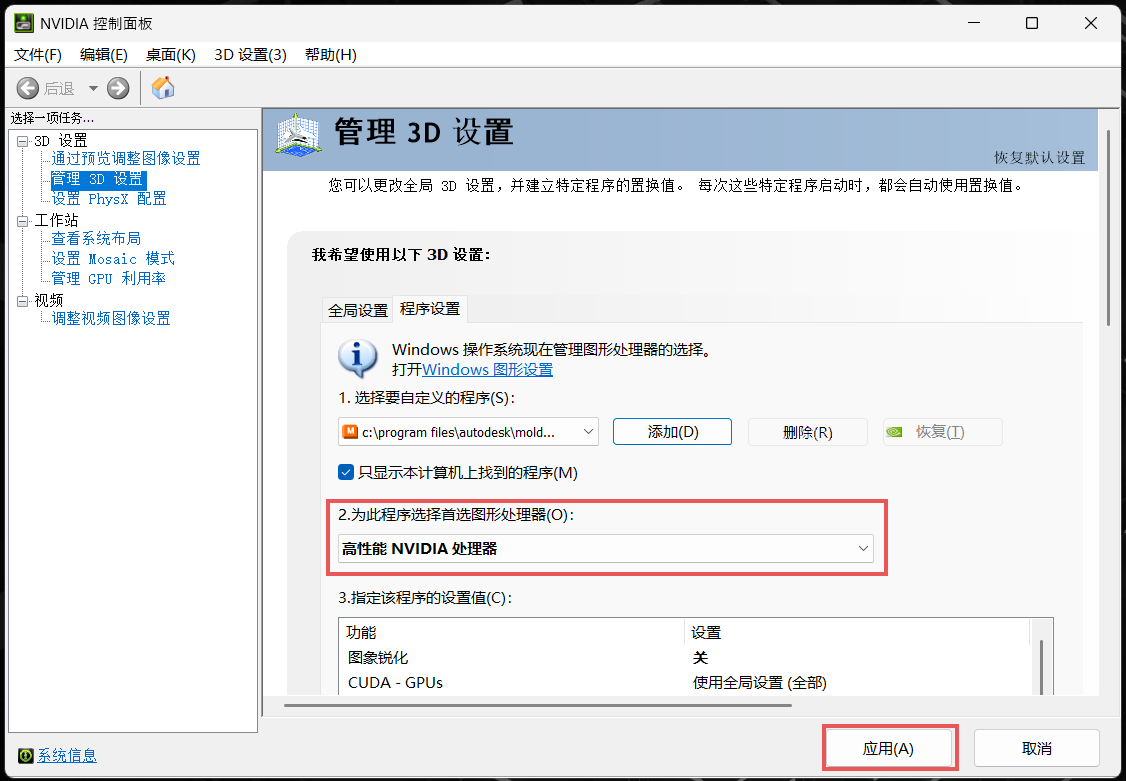The height and width of the screenshot is (781, 1126).
Task: Select 设置 PhysX 配置 in the tree
Action: click(108, 198)
